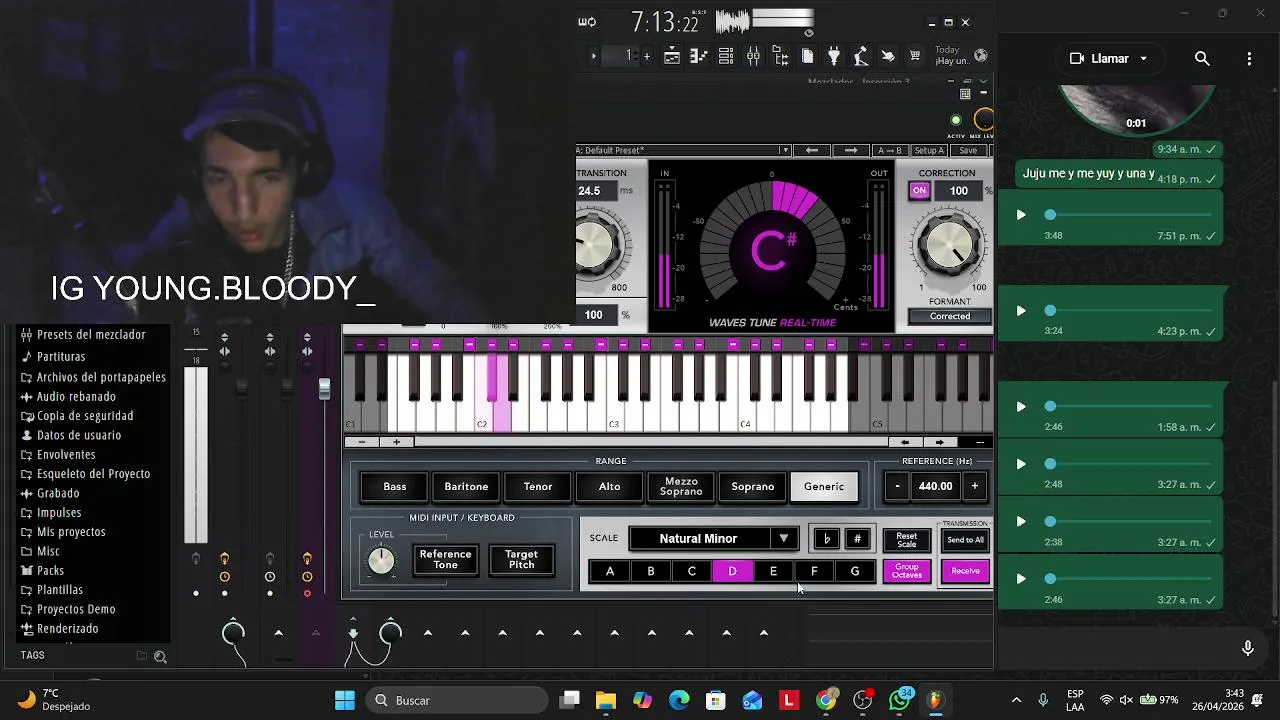Screen dimensions: 1280x720
Task: Click the Buscar taskbar search field
Action: (458, 700)
